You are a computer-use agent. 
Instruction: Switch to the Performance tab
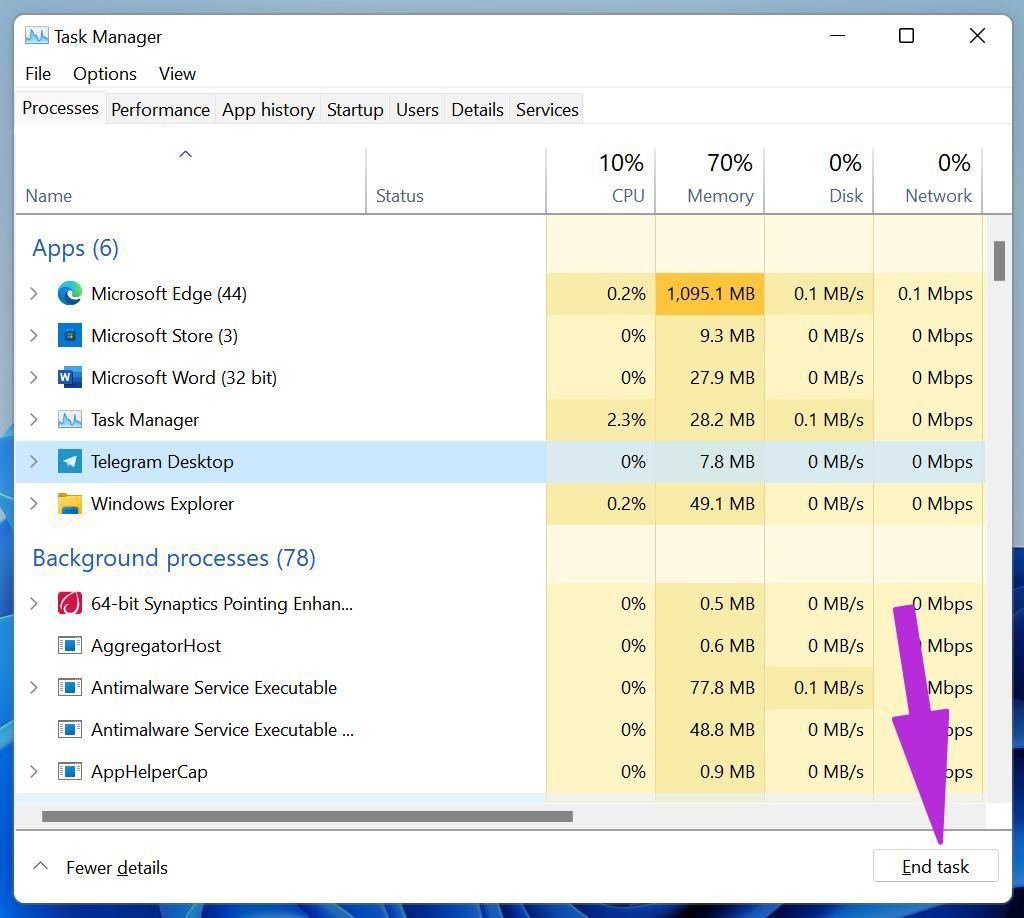click(x=160, y=110)
